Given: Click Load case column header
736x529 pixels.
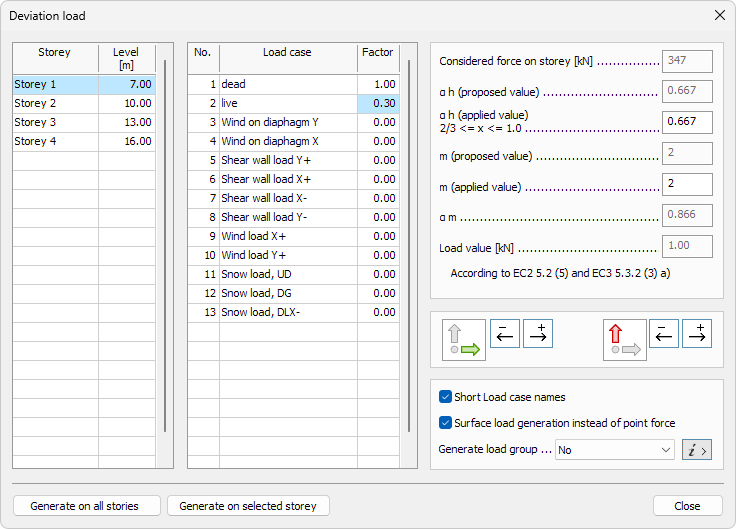Looking at the screenshot, I should point(288,58).
